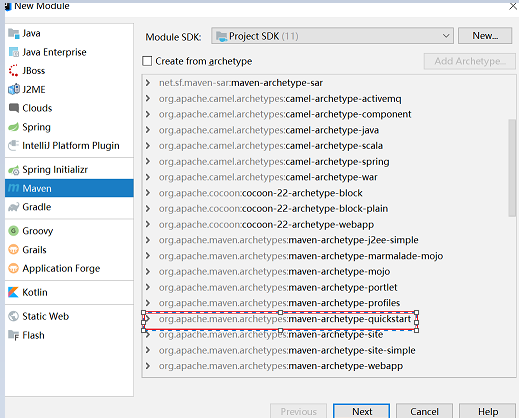The image size is (519, 418).
Task: Expand cocoon-22-archetype-block-plain chevron
Action: (148, 209)
